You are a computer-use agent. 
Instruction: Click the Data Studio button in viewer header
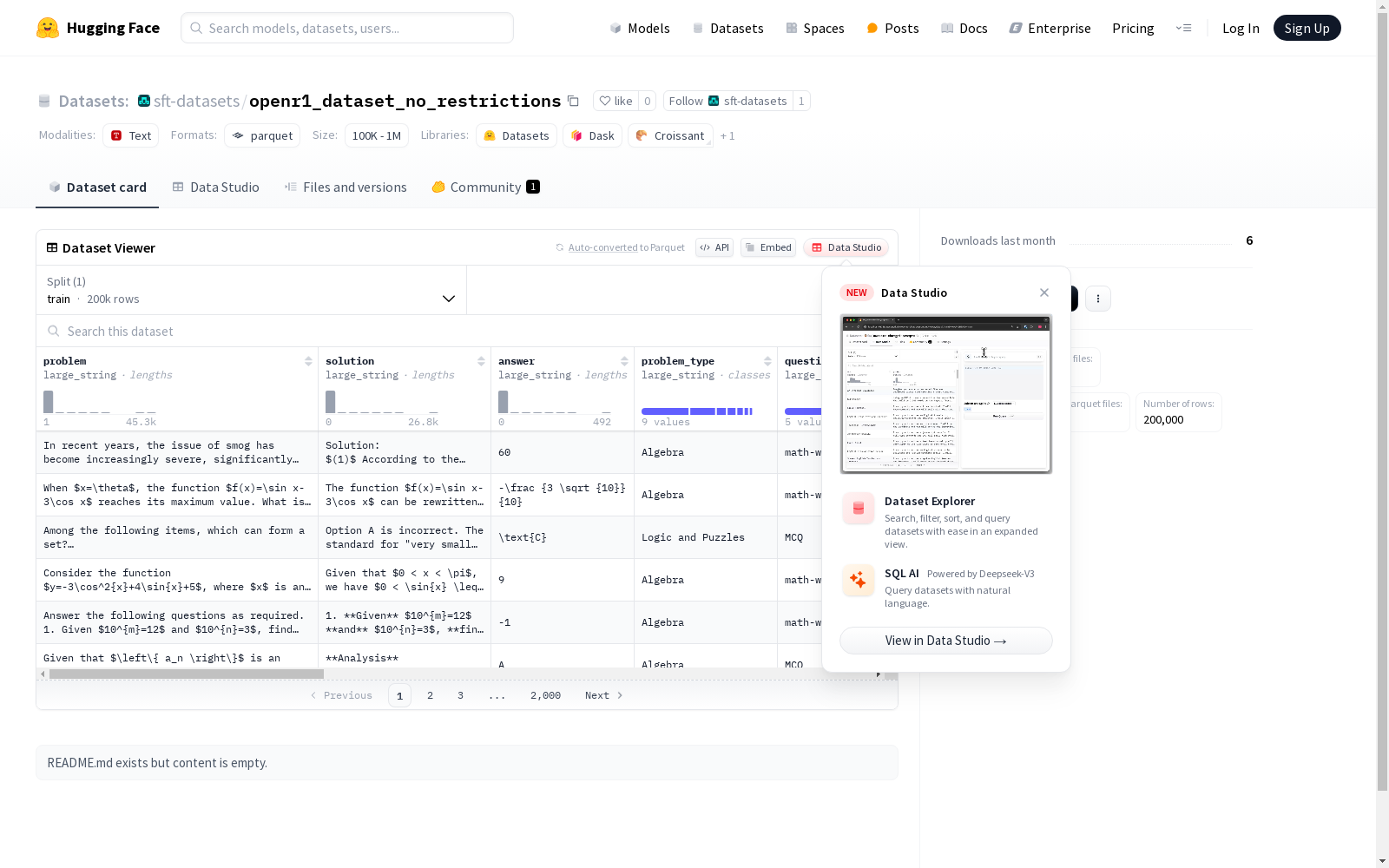click(x=846, y=247)
